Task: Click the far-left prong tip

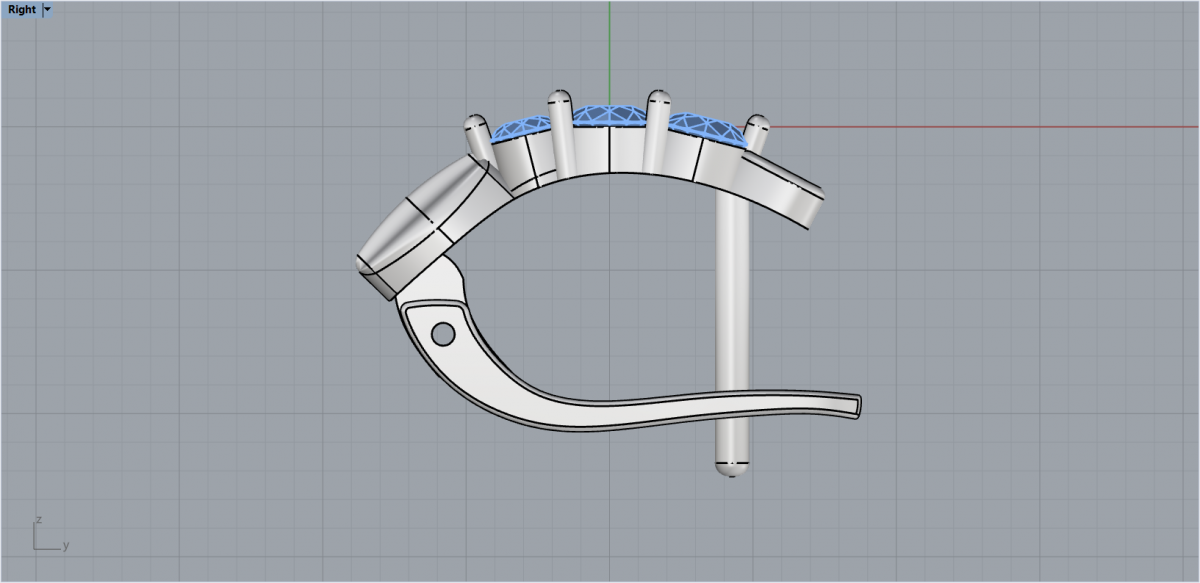Action: [x=475, y=123]
